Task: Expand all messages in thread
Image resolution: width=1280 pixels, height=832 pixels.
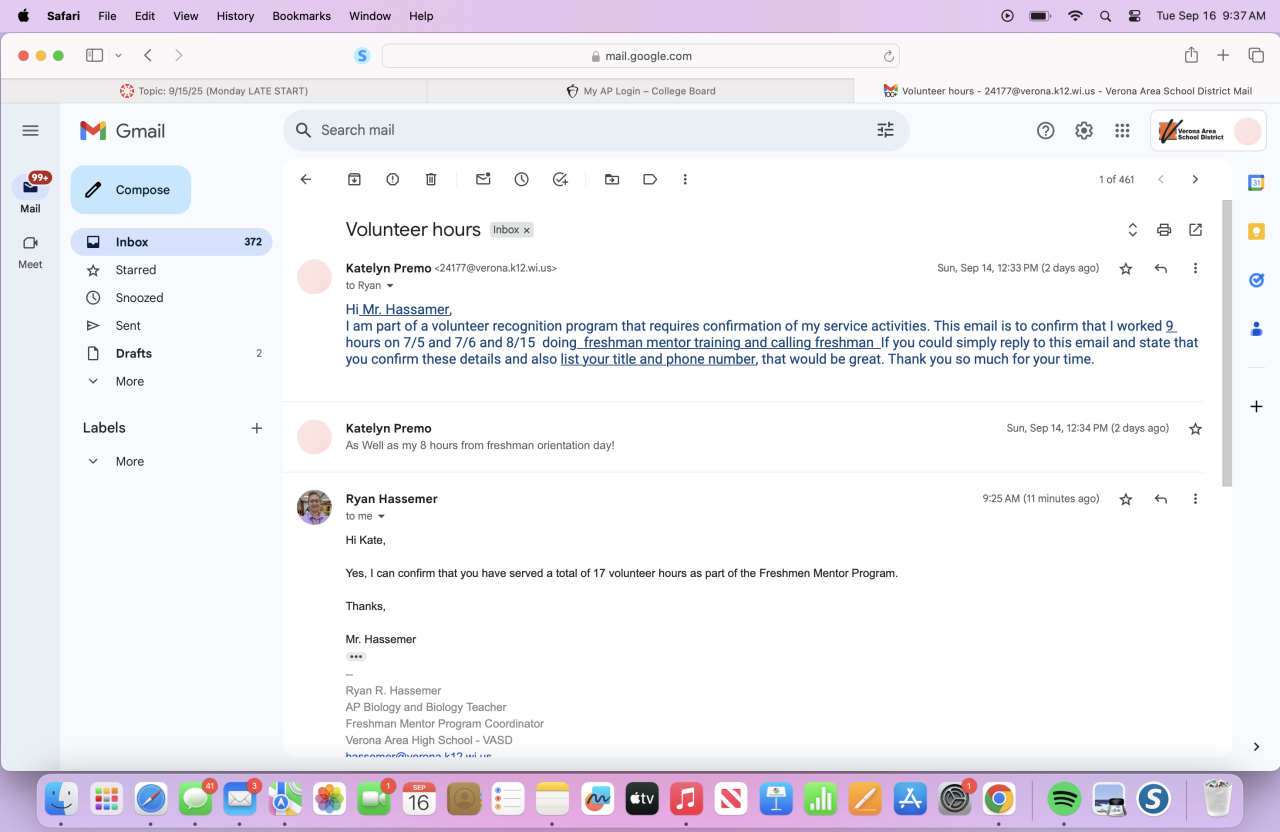Action: 1132,230
